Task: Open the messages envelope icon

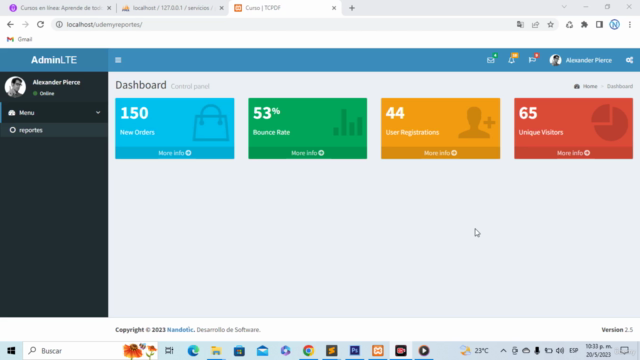Action: [x=491, y=60]
